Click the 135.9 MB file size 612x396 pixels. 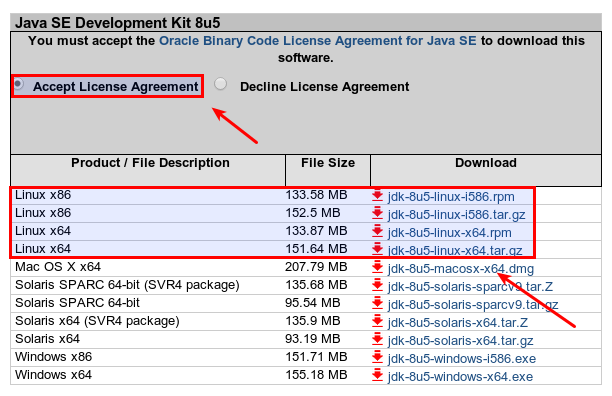point(313,321)
